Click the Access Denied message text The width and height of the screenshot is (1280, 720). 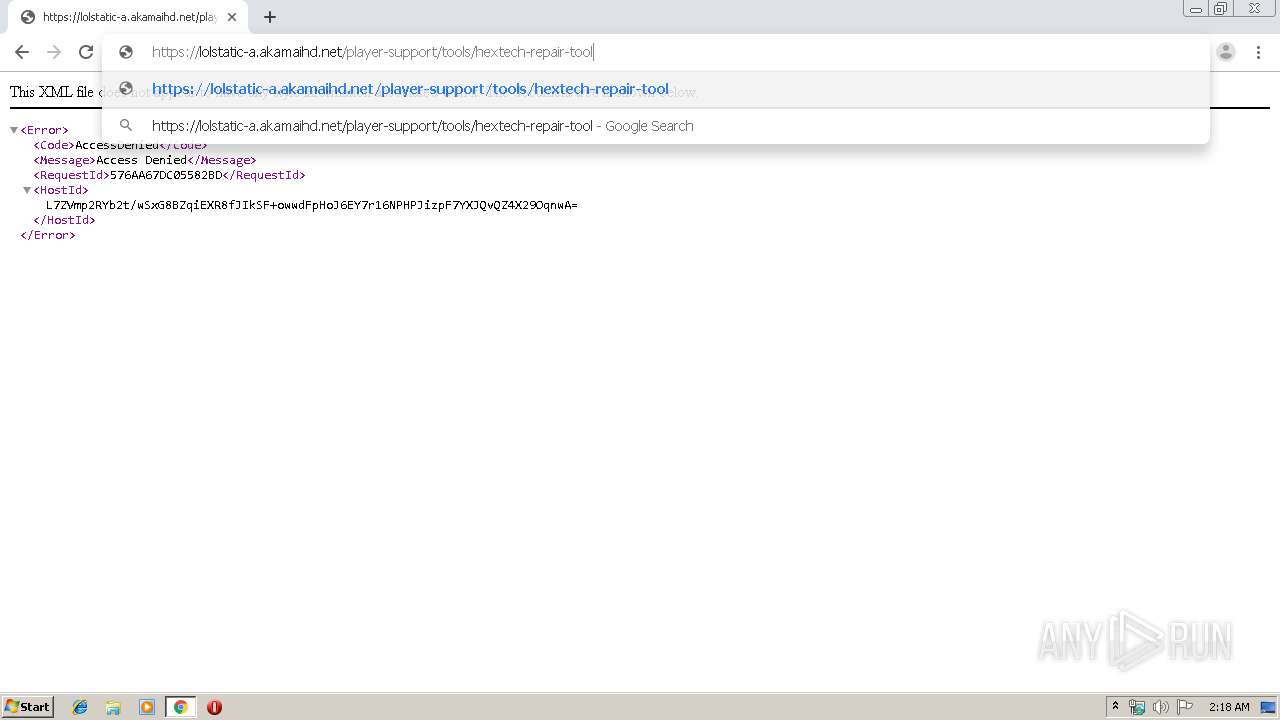[x=141, y=160]
